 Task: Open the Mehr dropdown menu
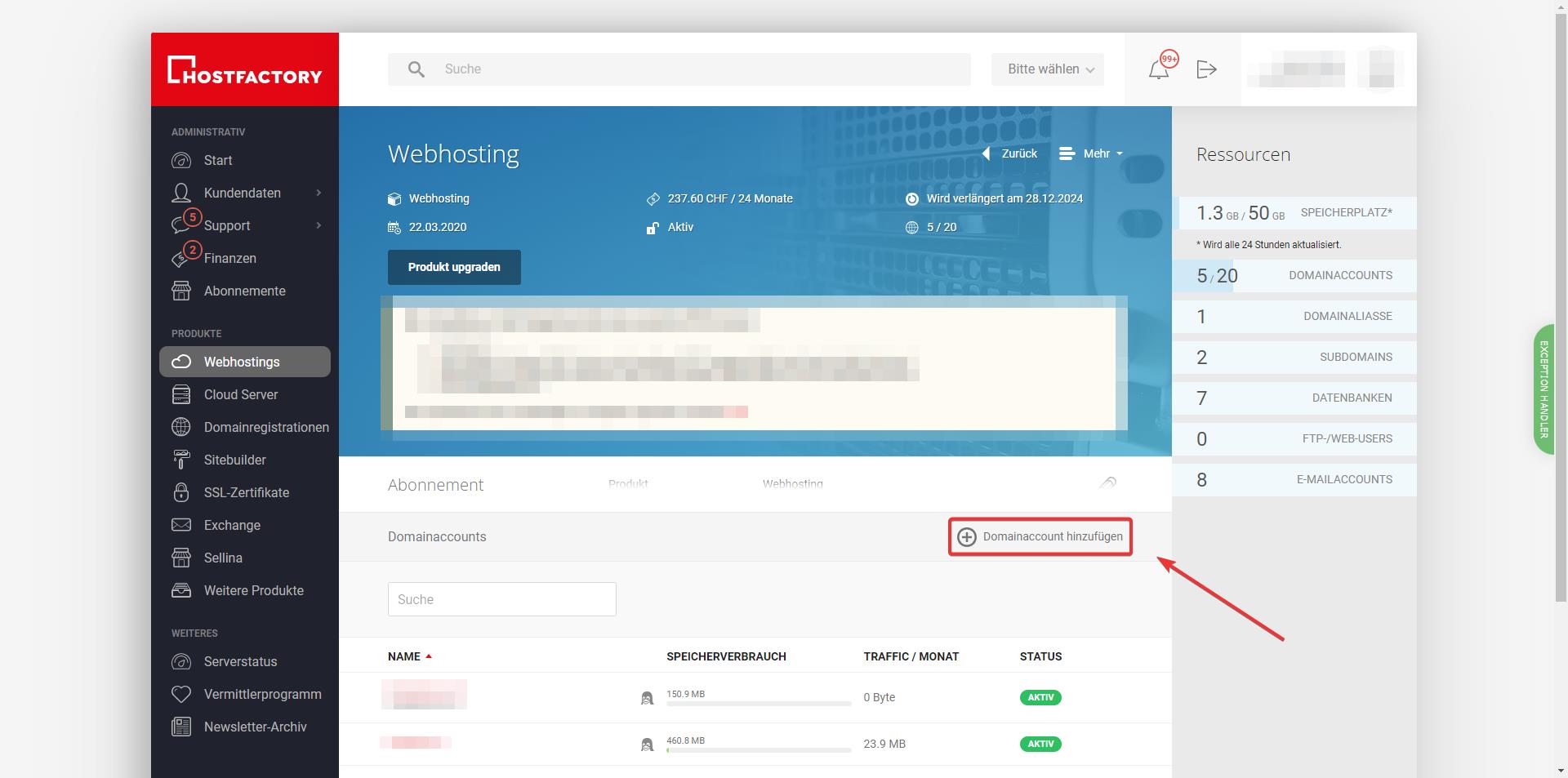click(1091, 153)
